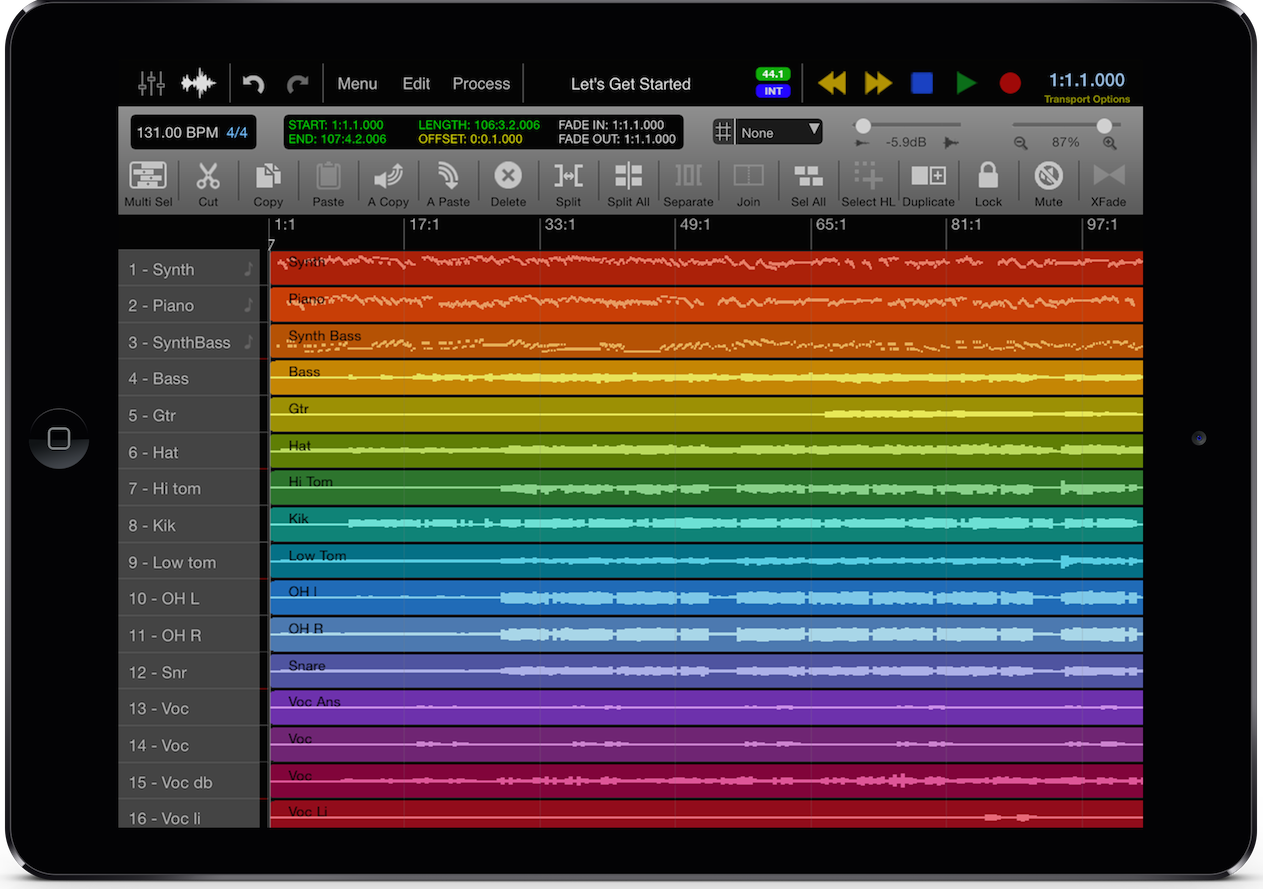This screenshot has height=889, width=1263.
Task: Toggle the Lock on region
Action: 988,177
